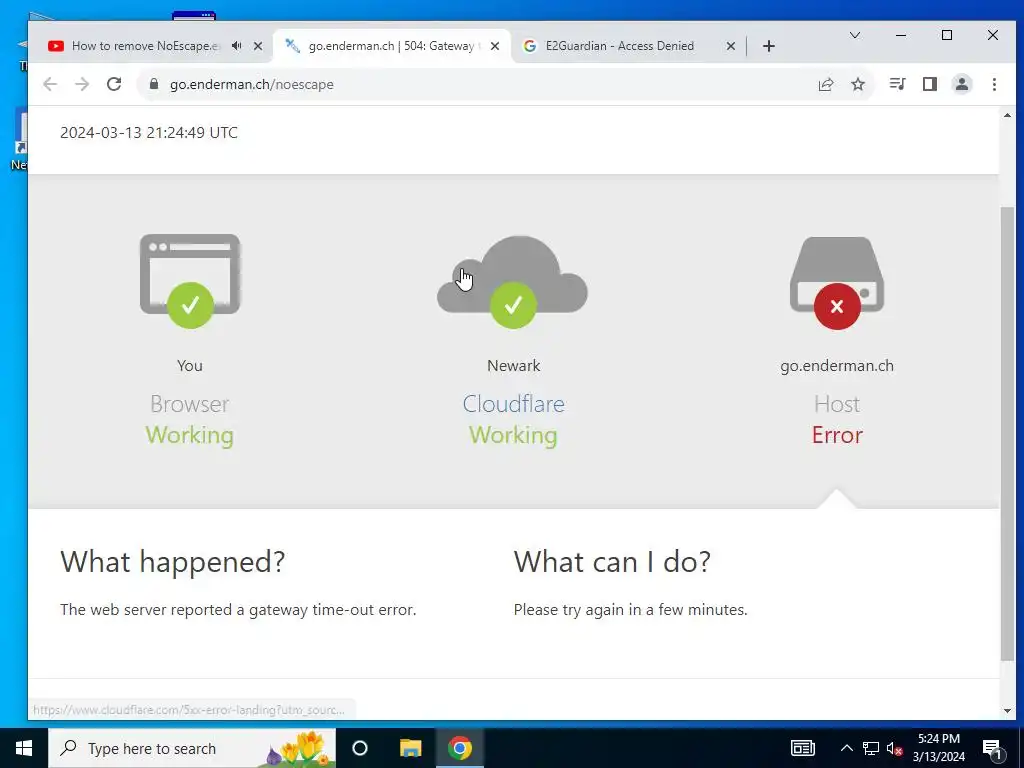Click page scrollbar down arrow
This screenshot has width=1024, height=768.
pos(1007,711)
